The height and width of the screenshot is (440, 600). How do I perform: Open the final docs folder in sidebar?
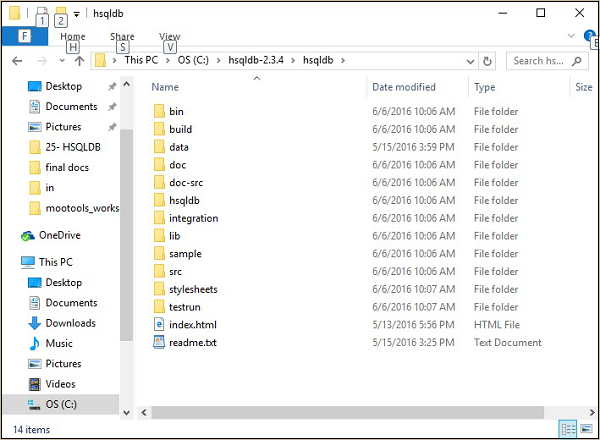pos(67,168)
